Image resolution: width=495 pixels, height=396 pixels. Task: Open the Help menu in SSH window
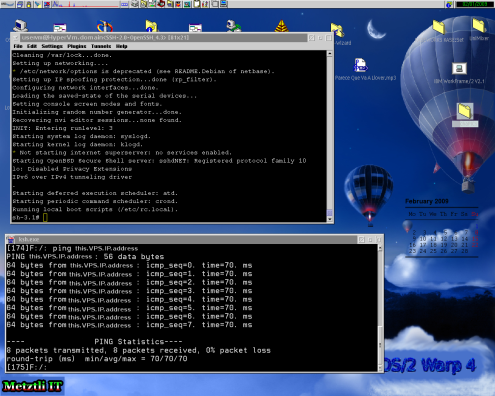(122, 46)
